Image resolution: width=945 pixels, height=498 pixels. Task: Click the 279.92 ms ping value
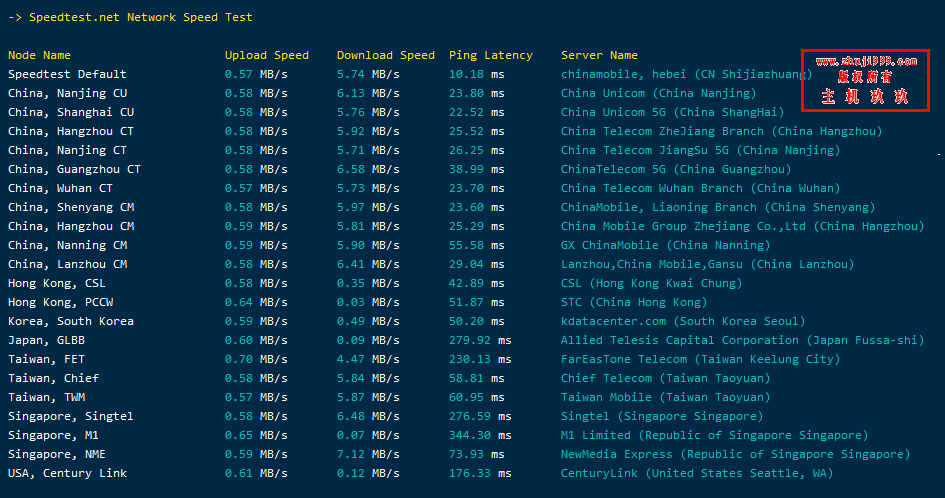480,340
